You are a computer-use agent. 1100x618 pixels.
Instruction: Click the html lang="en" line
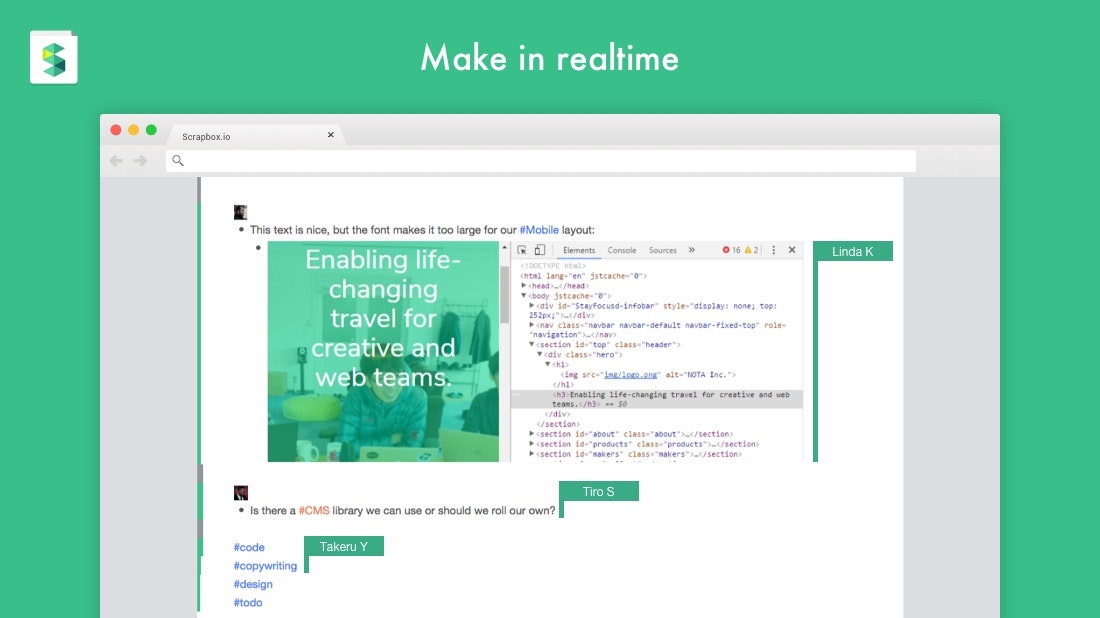pos(584,276)
